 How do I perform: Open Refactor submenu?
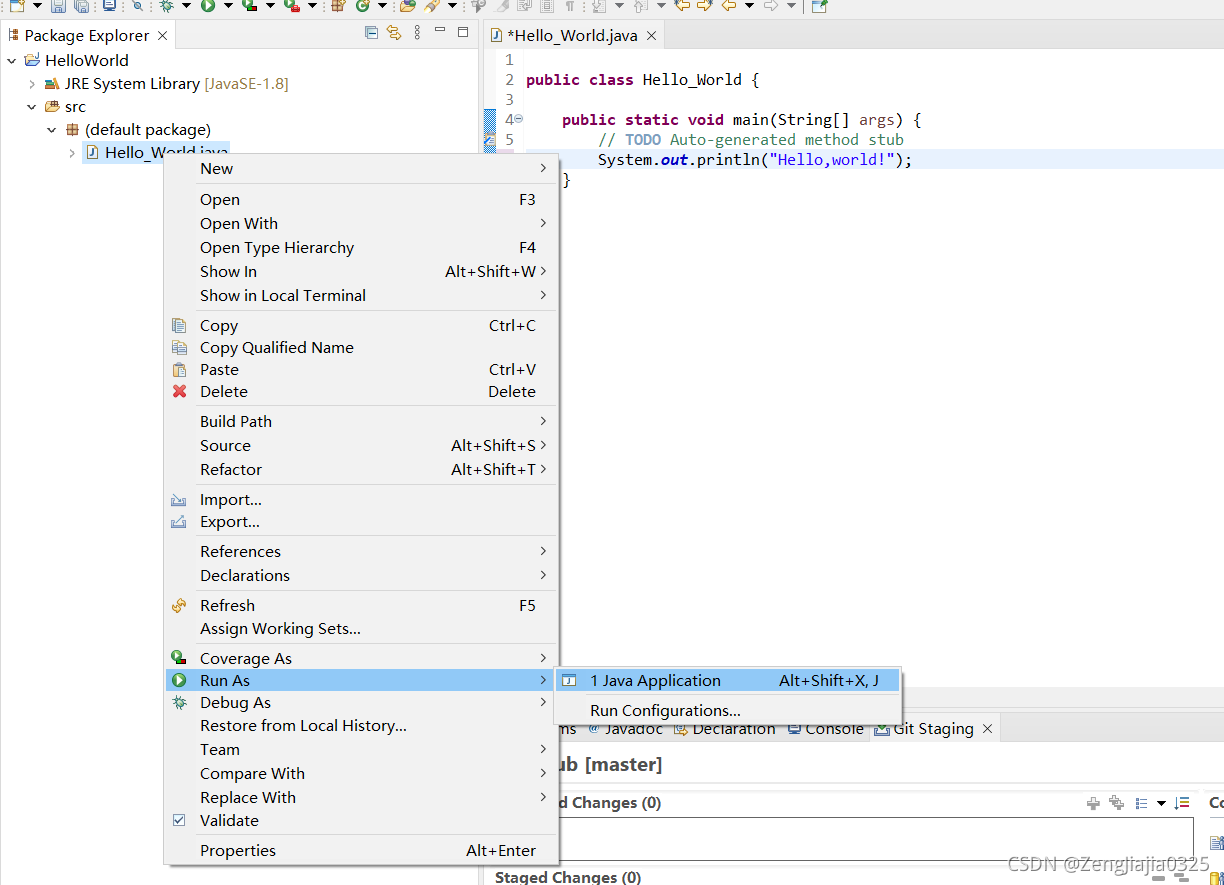(361, 470)
